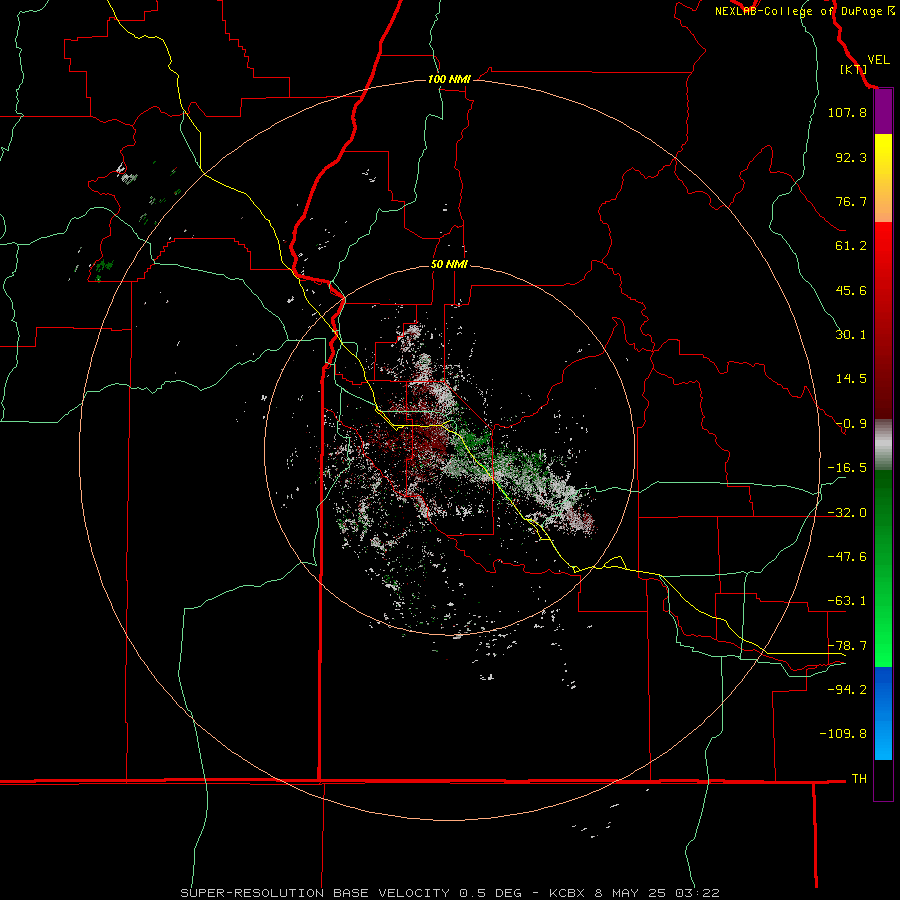The height and width of the screenshot is (900, 900).
Task: Click the 30.1 legend value
Action: pyautogui.click(x=851, y=335)
